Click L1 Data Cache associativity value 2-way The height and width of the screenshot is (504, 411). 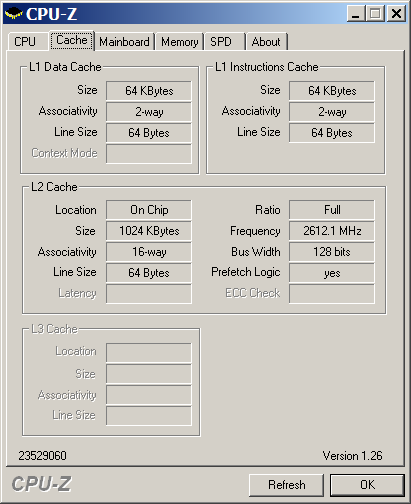(x=149, y=112)
